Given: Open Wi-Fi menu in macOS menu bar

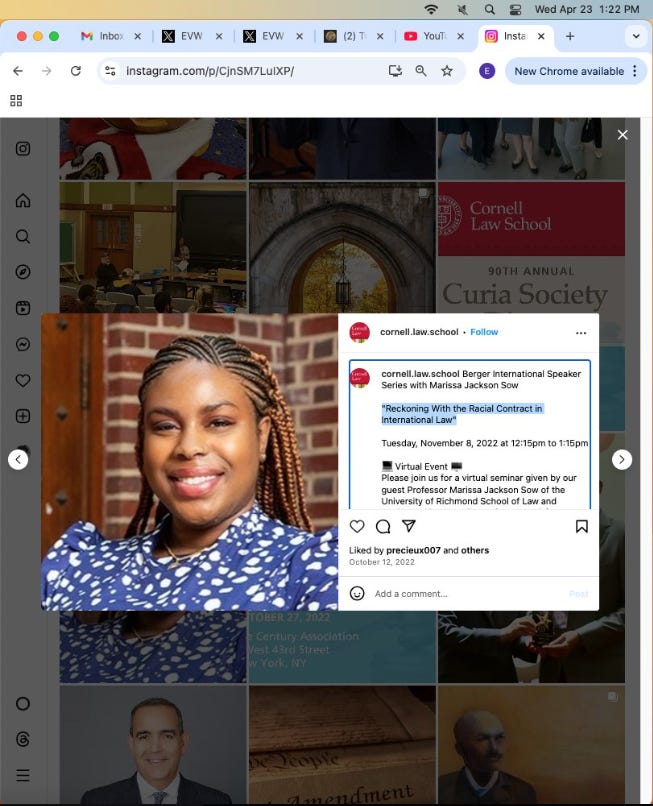Looking at the screenshot, I should point(431,9).
